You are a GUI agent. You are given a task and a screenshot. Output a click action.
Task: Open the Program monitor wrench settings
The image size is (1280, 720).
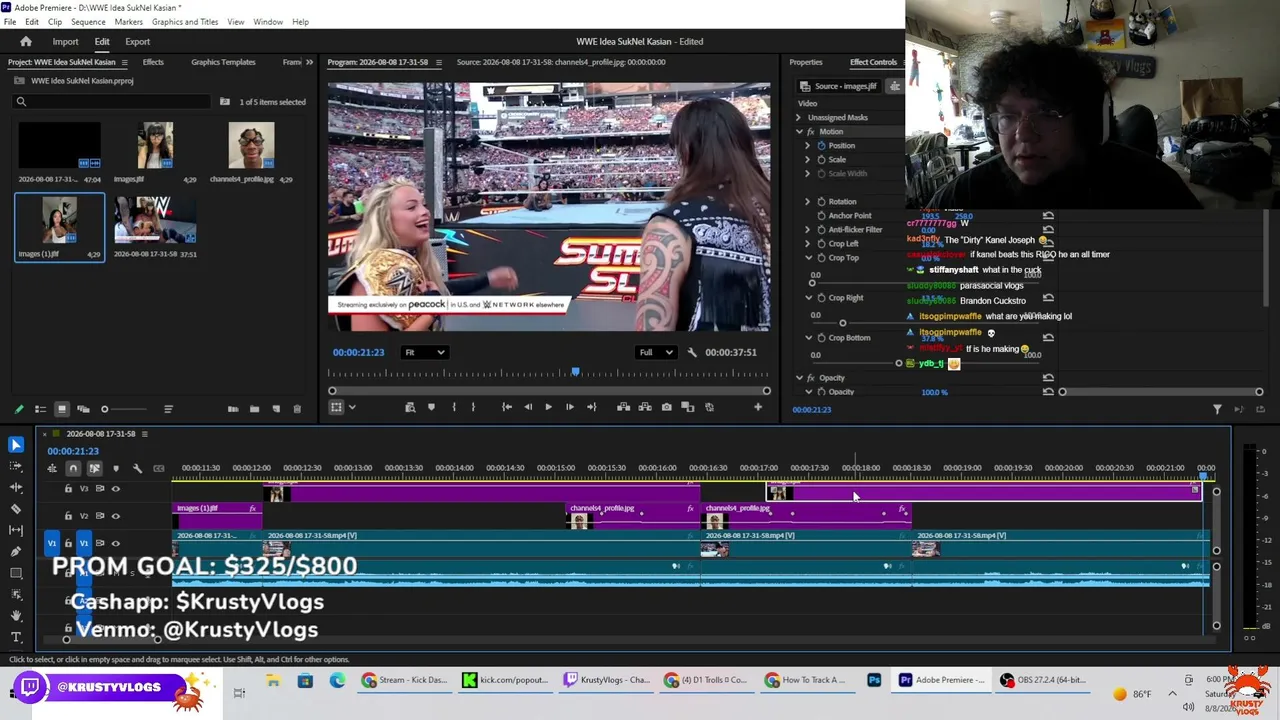[692, 352]
